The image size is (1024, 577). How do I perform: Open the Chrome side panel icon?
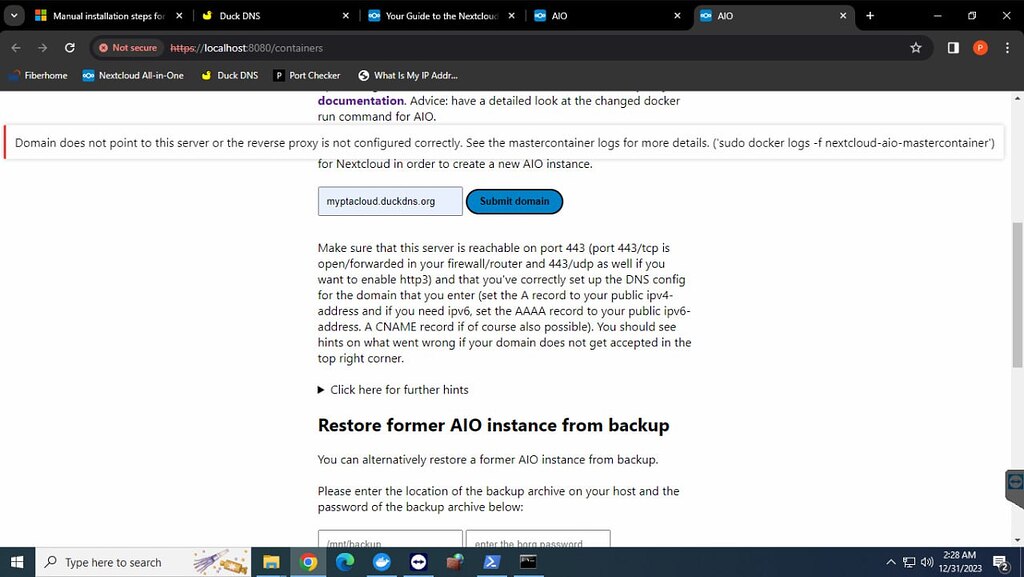(953, 48)
